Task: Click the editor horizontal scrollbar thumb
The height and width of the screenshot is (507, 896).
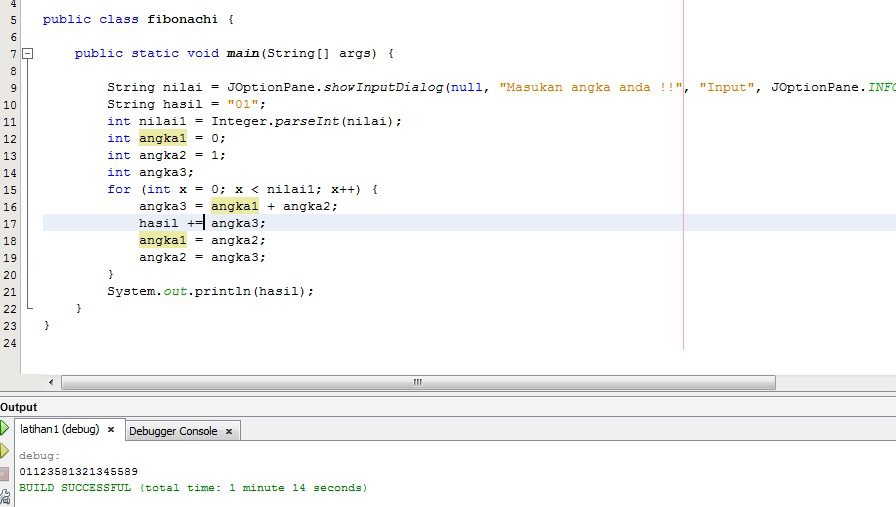Action: [x=418, y=382]
